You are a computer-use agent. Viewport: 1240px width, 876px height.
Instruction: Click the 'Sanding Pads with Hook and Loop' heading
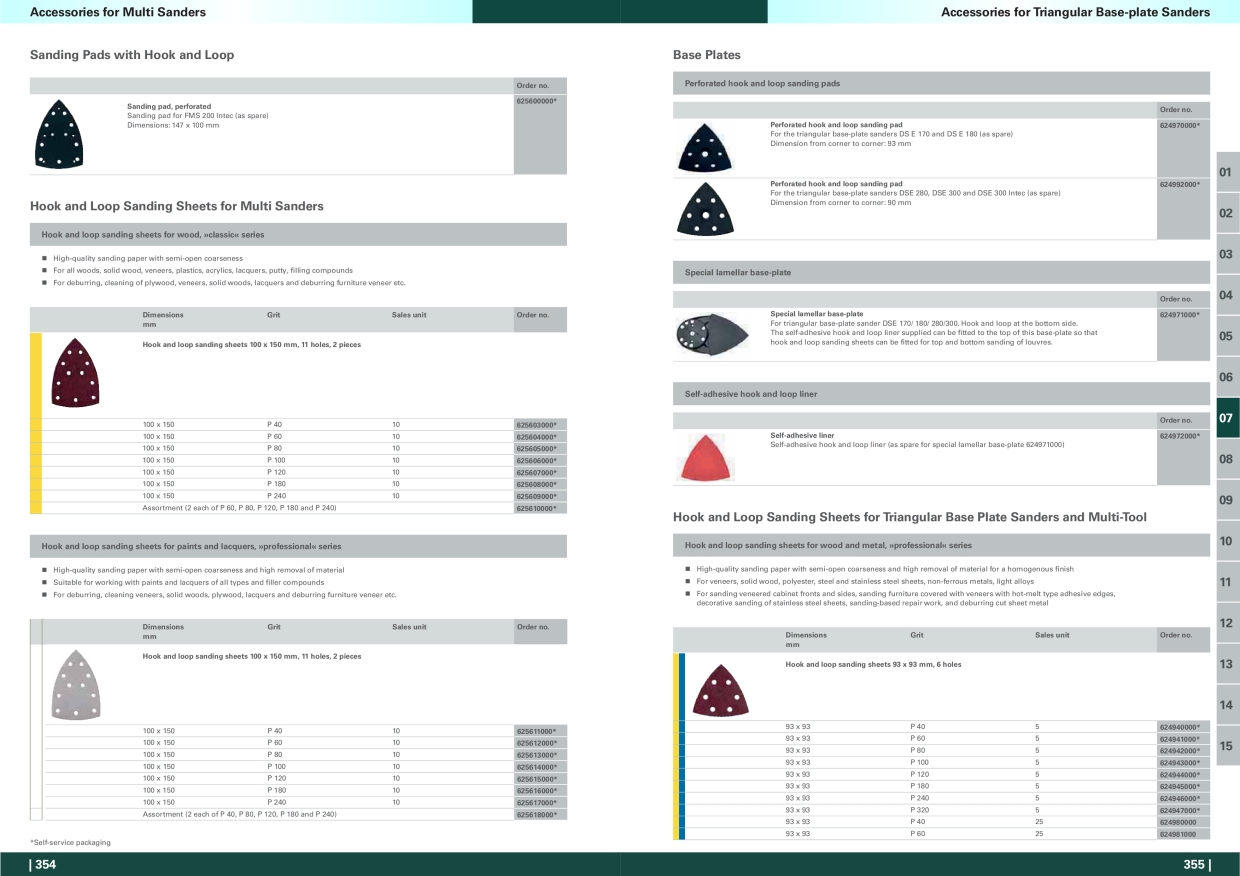[132, 55]
